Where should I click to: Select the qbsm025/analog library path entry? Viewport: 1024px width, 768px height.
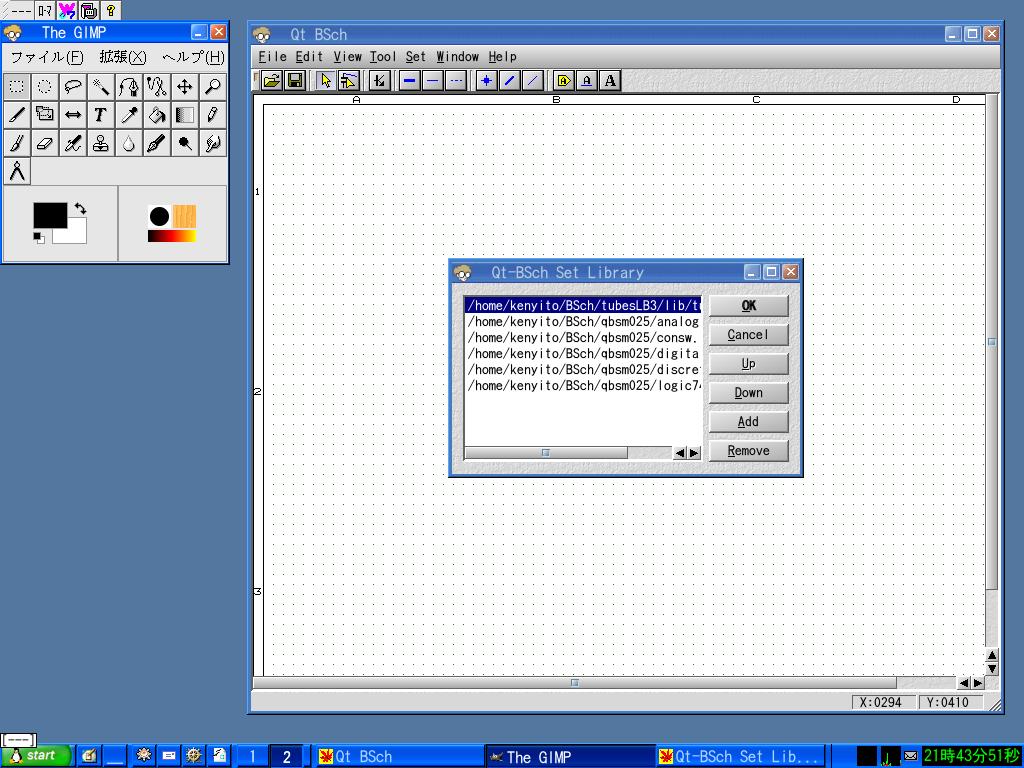(582, 322)
